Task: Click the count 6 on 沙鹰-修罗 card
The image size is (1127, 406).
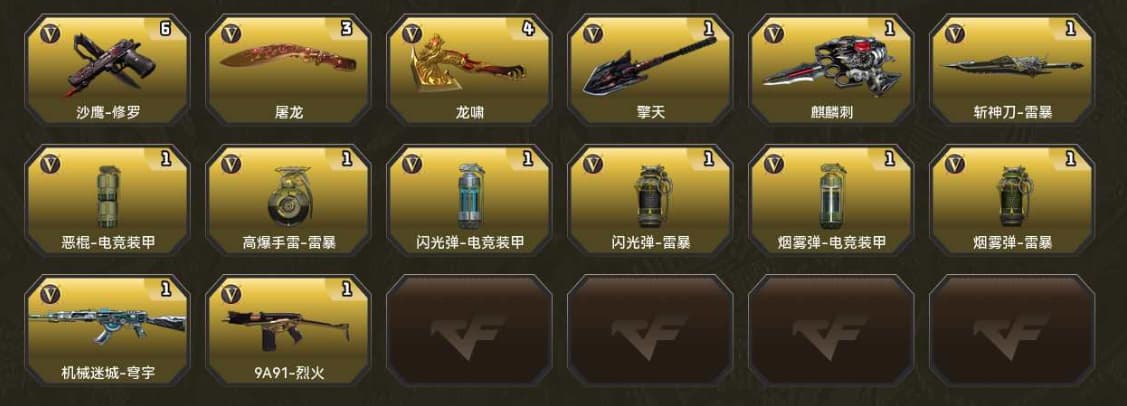Action: (165, 30)
